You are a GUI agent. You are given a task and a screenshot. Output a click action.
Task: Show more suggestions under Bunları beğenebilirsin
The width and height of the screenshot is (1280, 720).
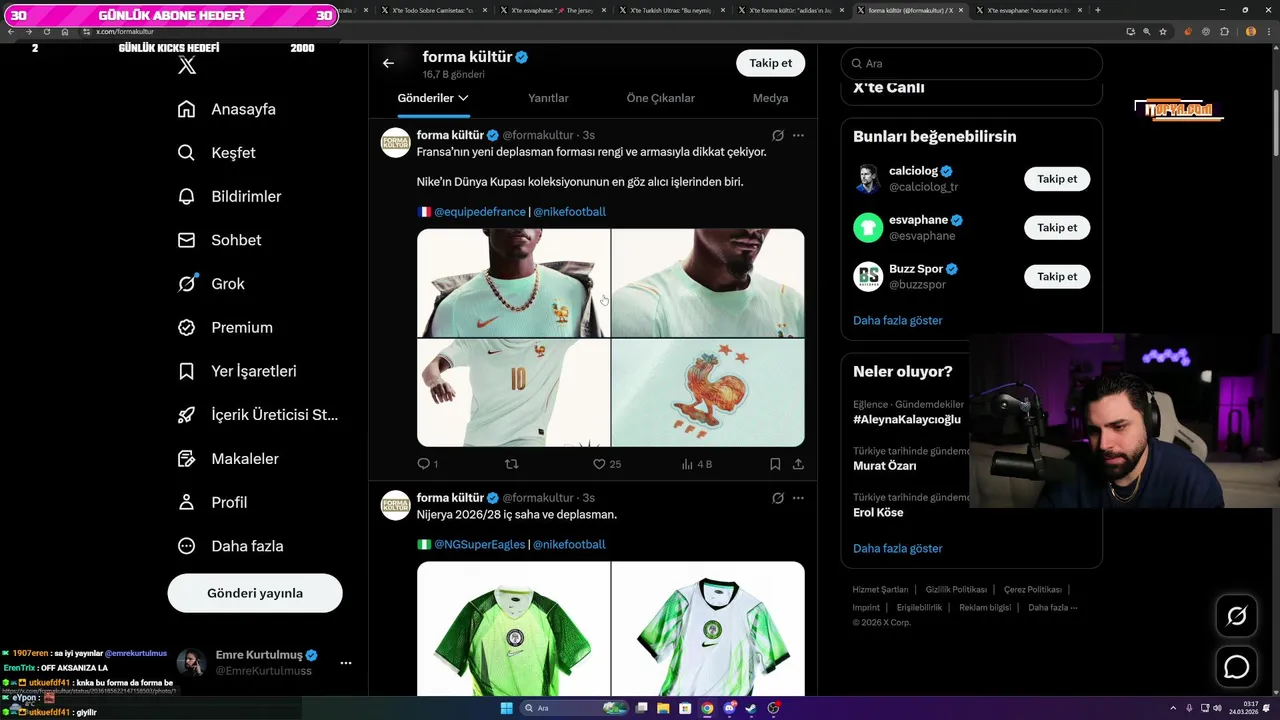898,320
